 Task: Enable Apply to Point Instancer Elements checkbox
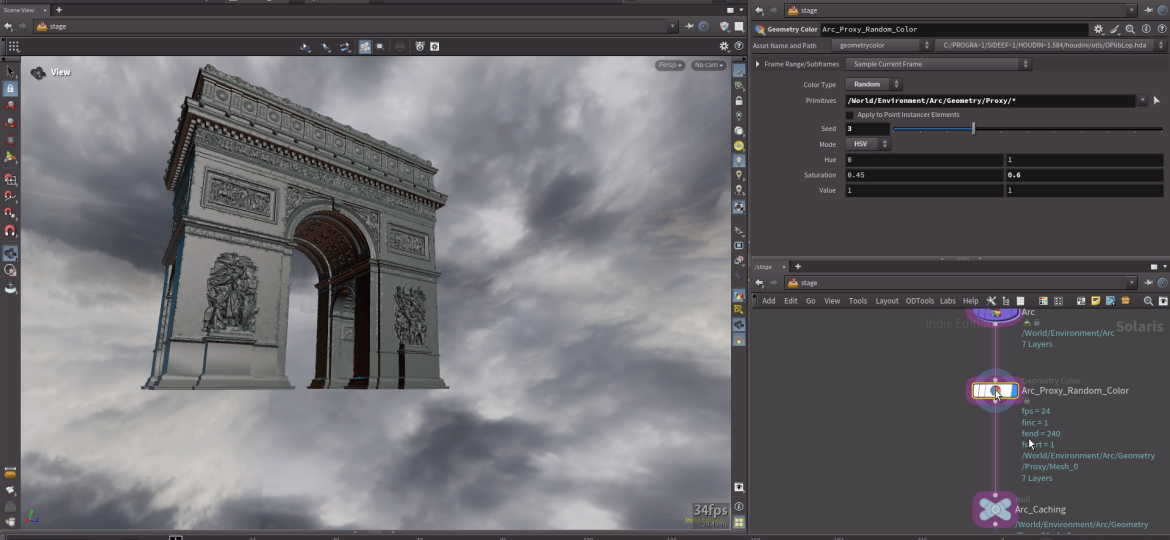tap(850, 115)
